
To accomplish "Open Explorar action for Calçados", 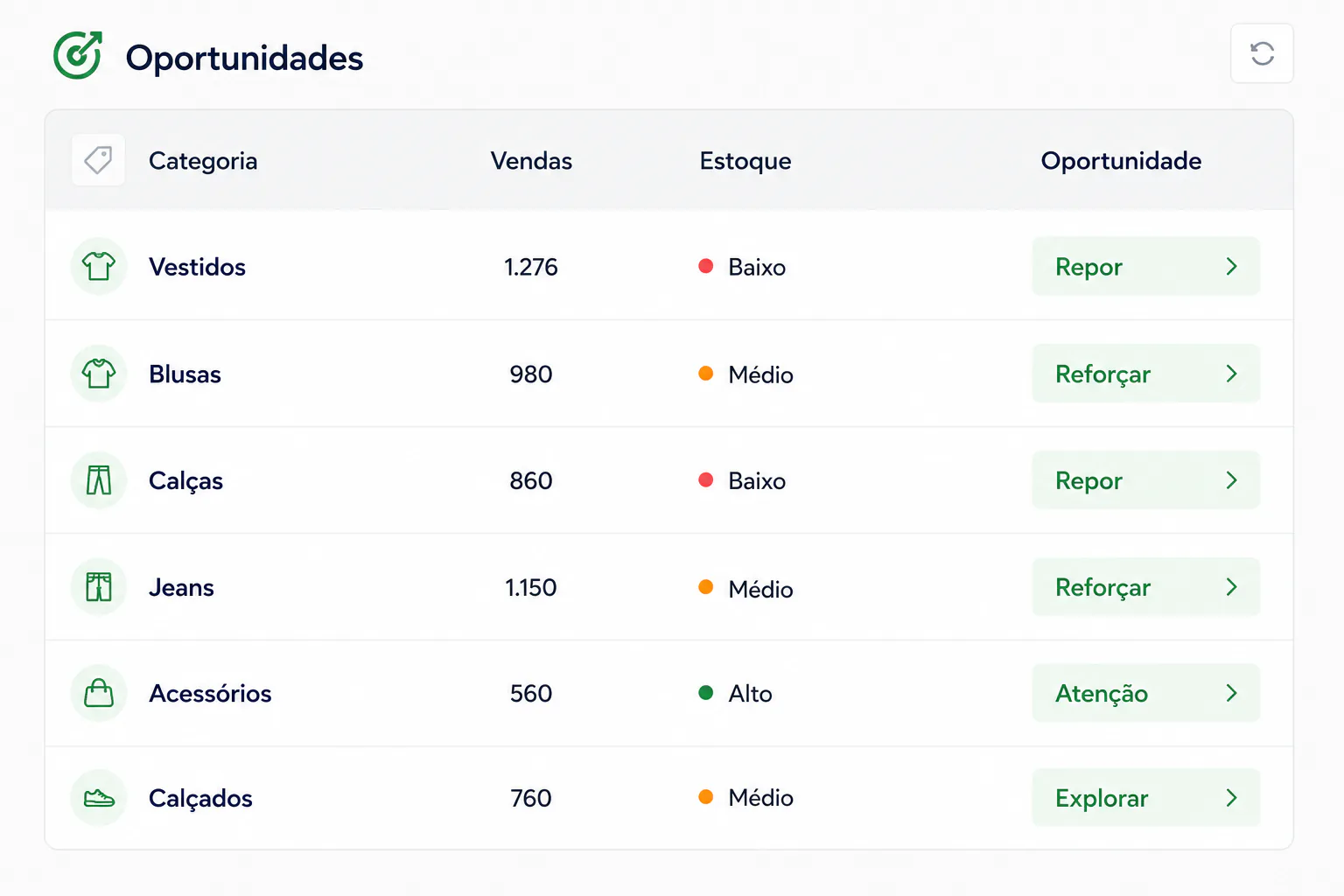I will click(1146, 798).
